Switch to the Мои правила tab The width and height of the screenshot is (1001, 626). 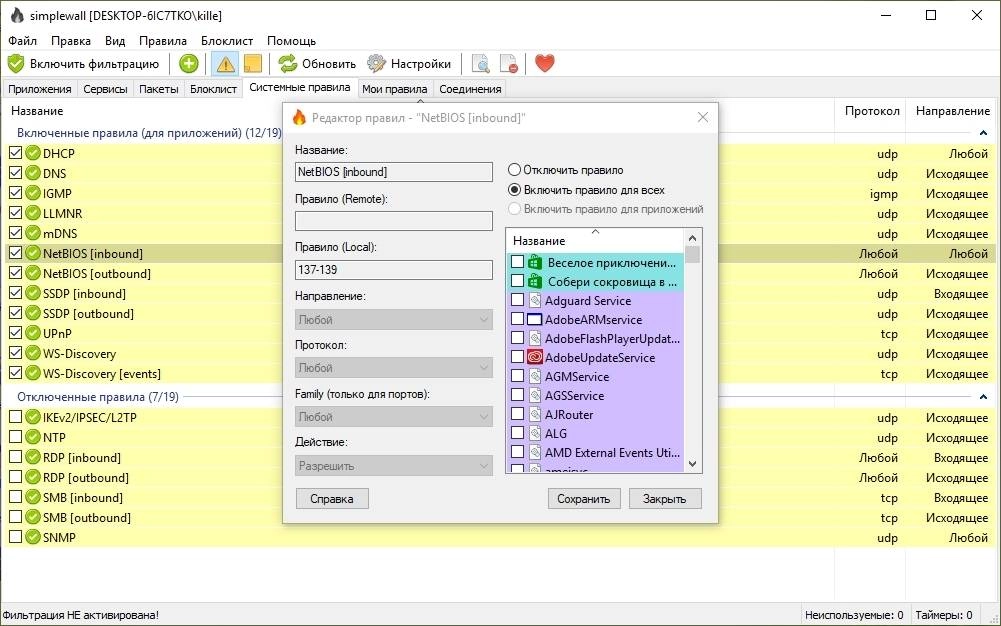[x=395, y=89]
